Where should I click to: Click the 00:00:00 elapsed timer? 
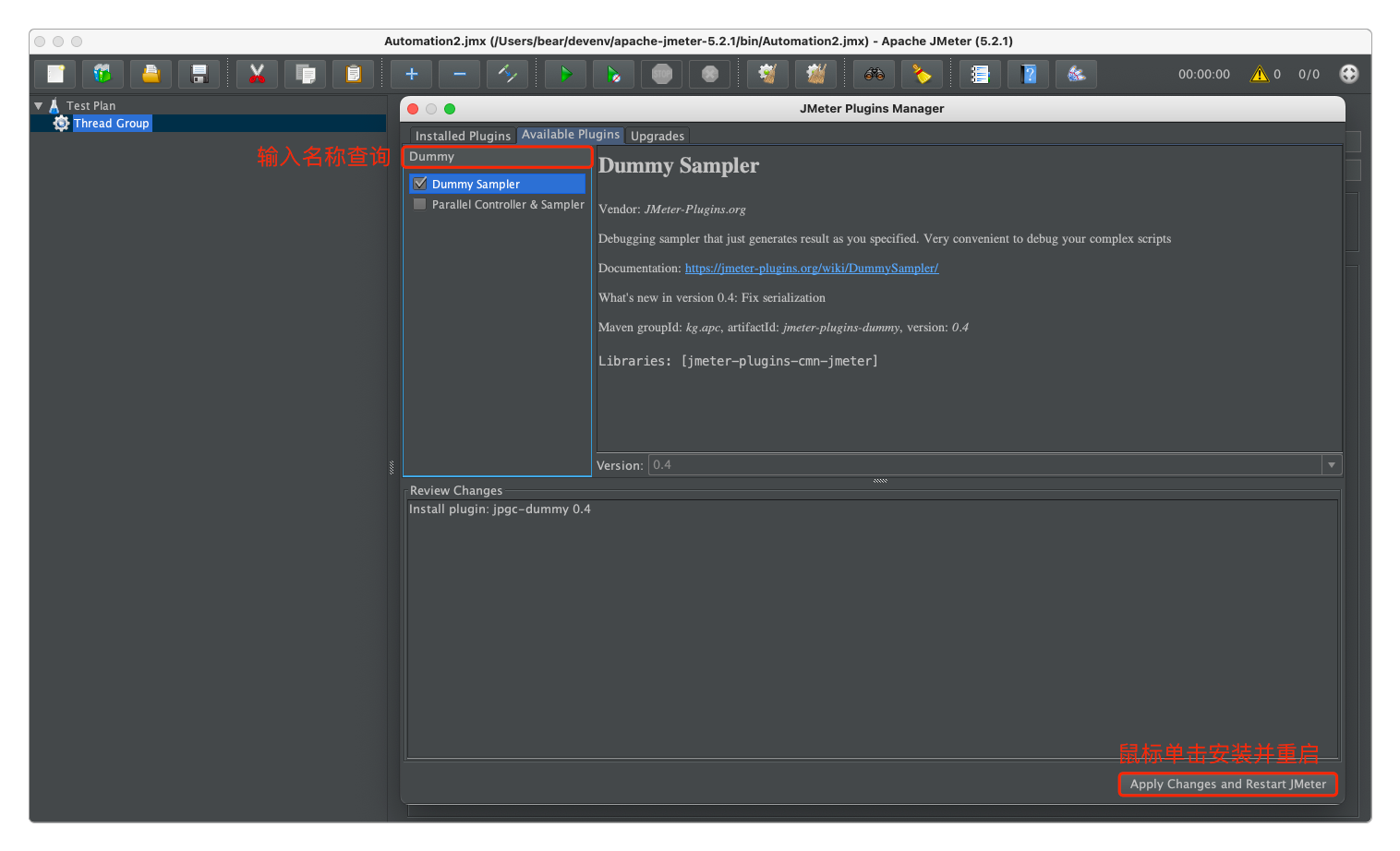point(1204,74)
